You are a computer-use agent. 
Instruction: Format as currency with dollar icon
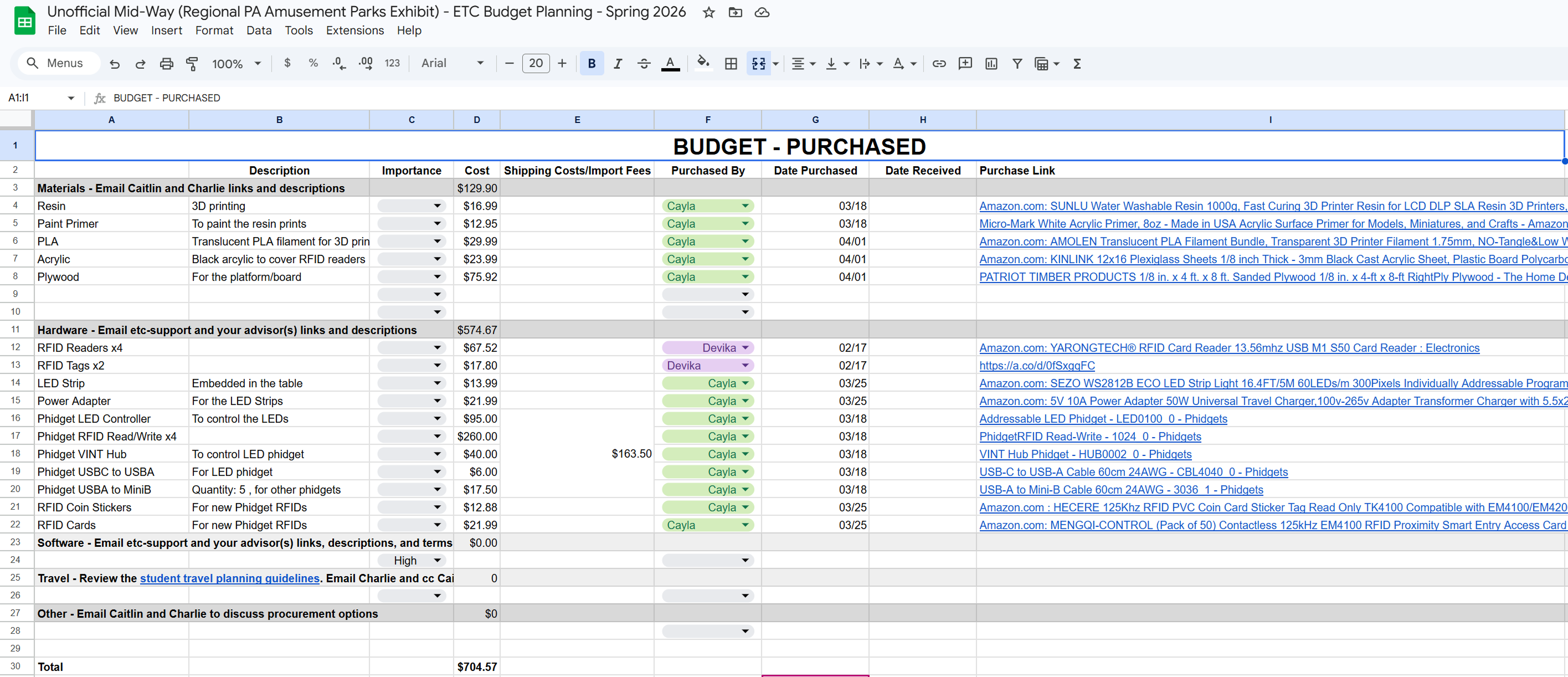click(x=287, y=63)
